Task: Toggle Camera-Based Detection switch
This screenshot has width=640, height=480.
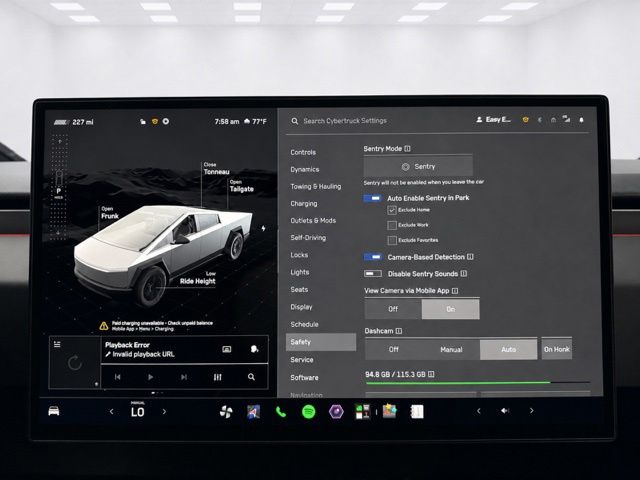Action: tap(373, 257)
